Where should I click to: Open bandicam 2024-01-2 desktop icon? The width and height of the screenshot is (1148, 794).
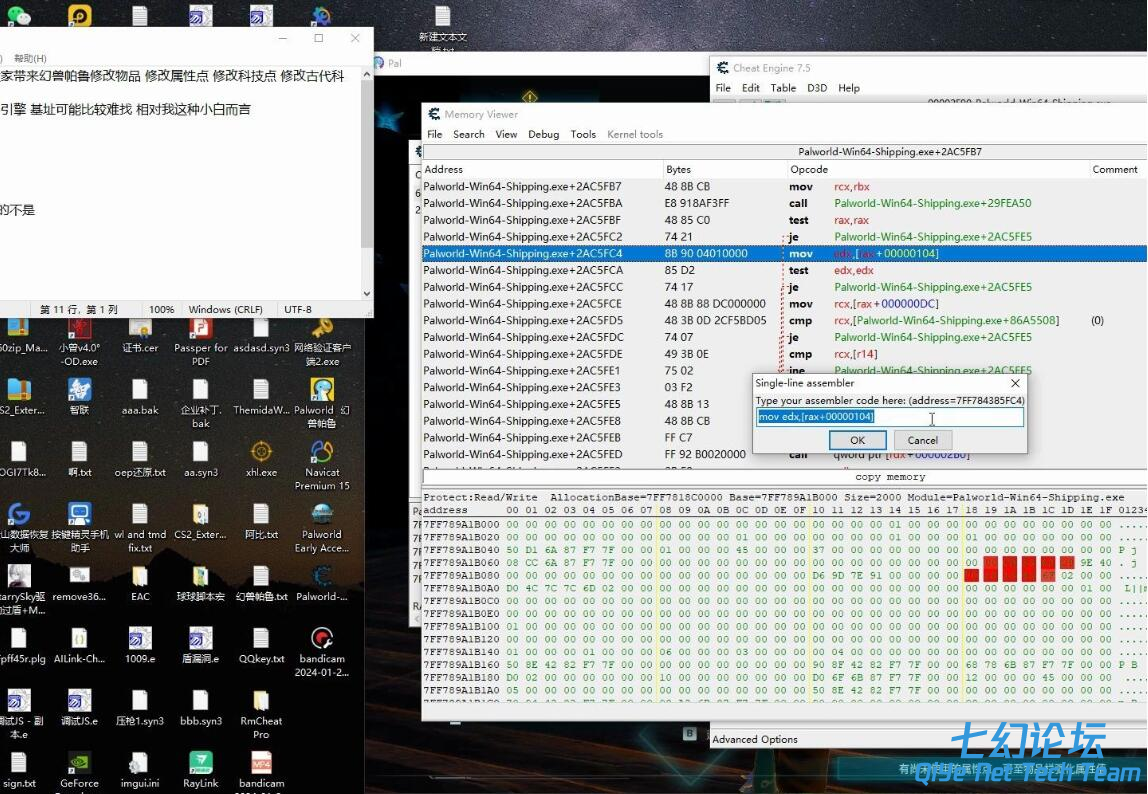[x=322, y=651]
